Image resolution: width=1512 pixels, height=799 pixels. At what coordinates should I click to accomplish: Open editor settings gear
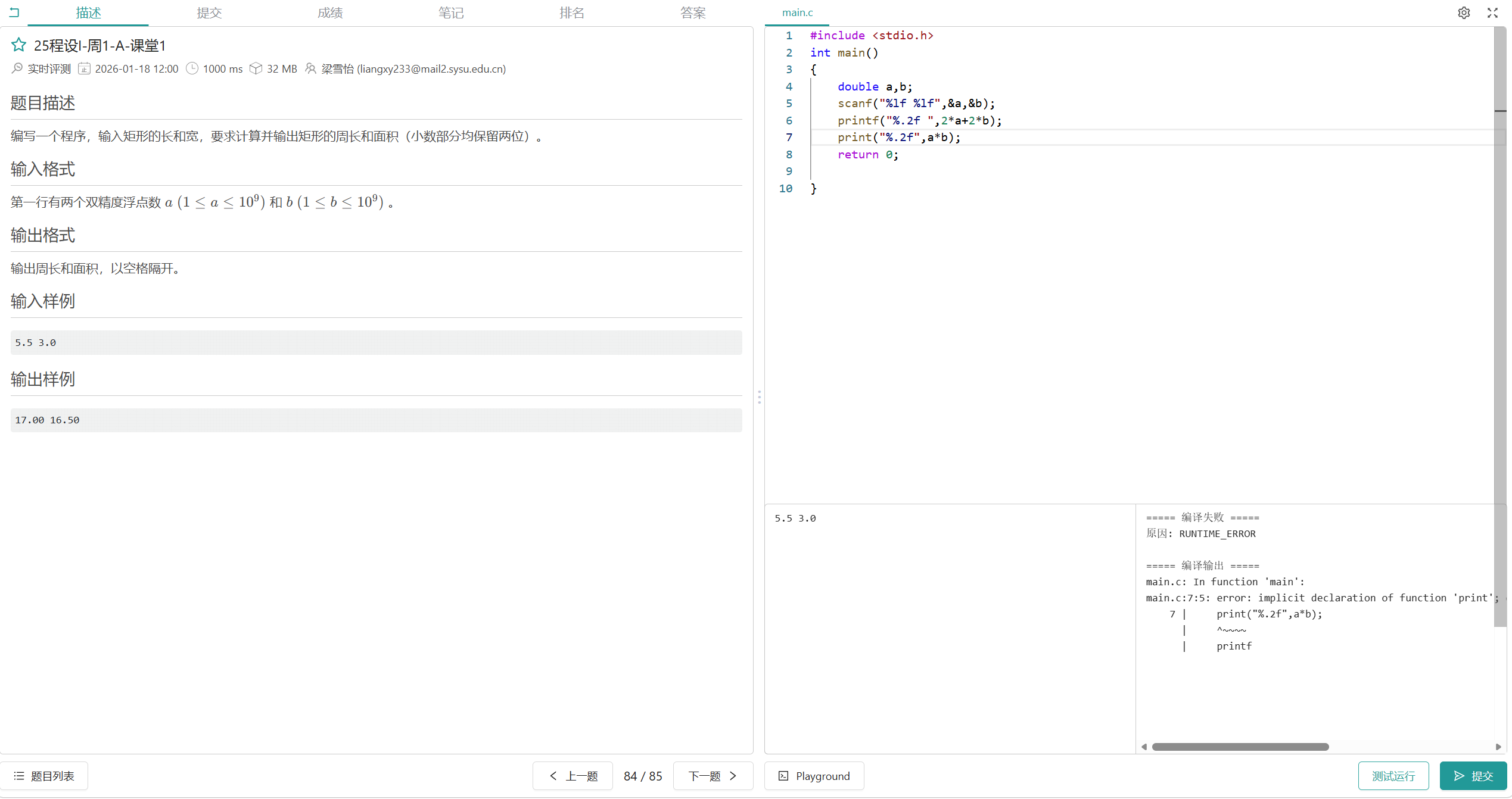1464,13
